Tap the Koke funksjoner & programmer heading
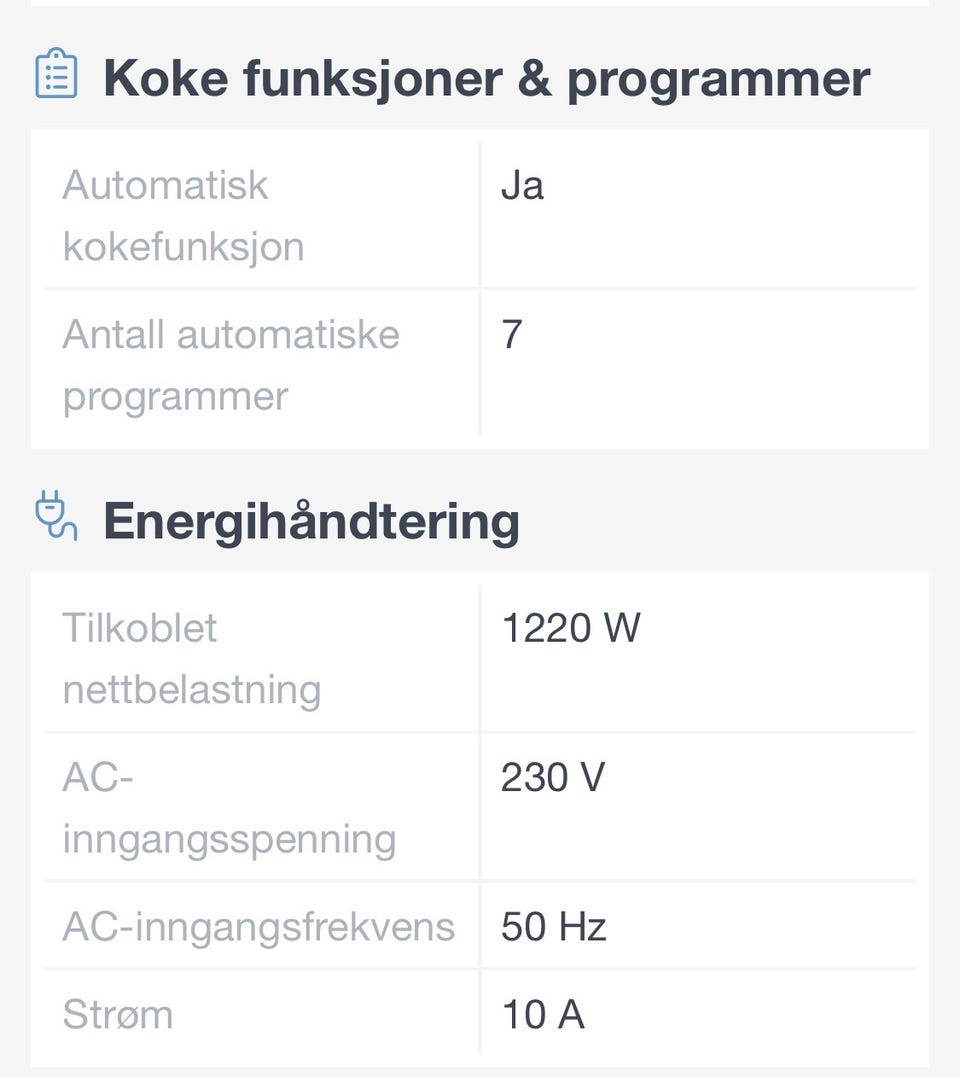Image resolution: width=960 pixels, height=1077 pixels. pyautogui.click(x=486, y=78)
